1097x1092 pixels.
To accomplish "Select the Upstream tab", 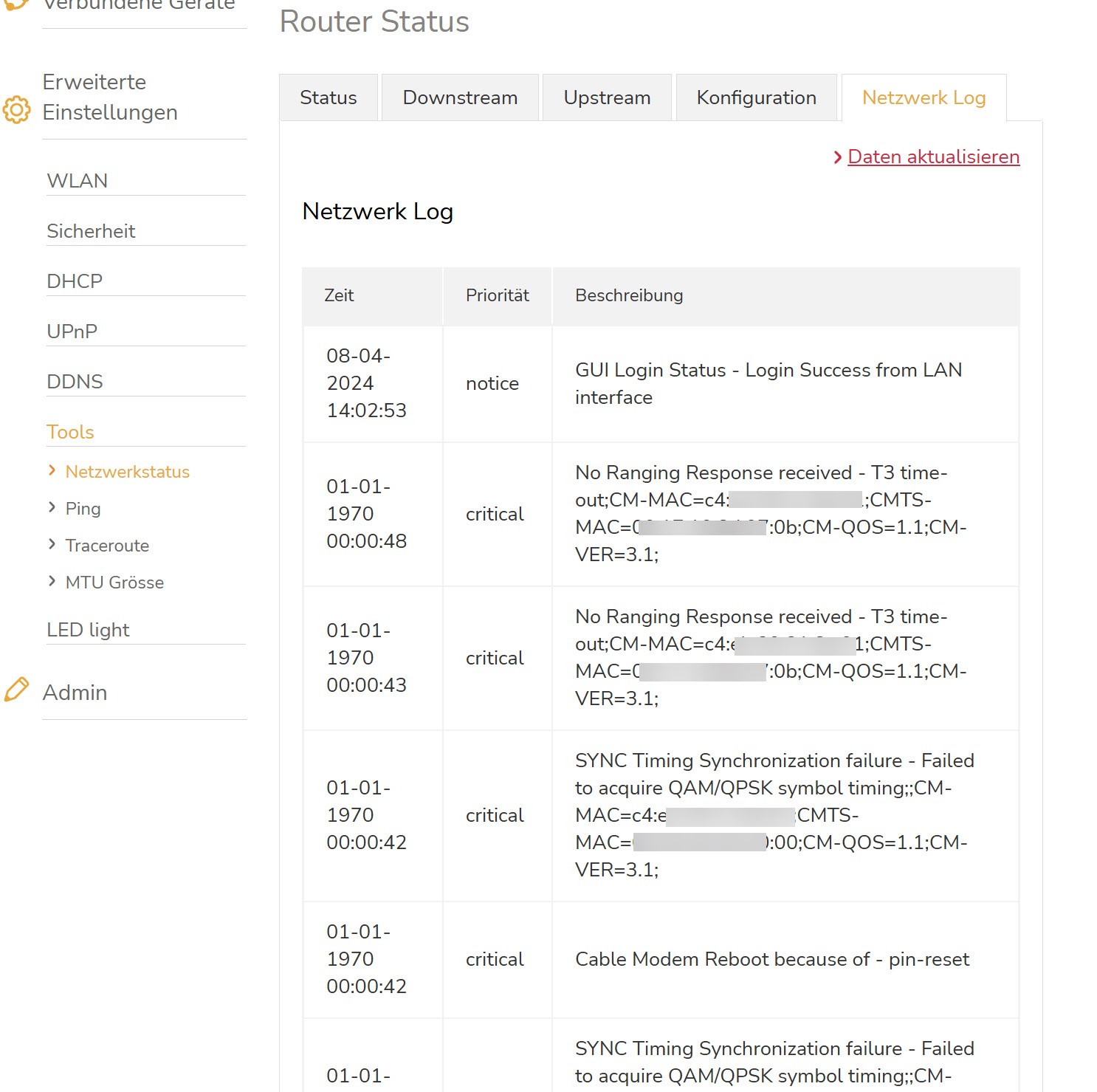I will (606, 97).
